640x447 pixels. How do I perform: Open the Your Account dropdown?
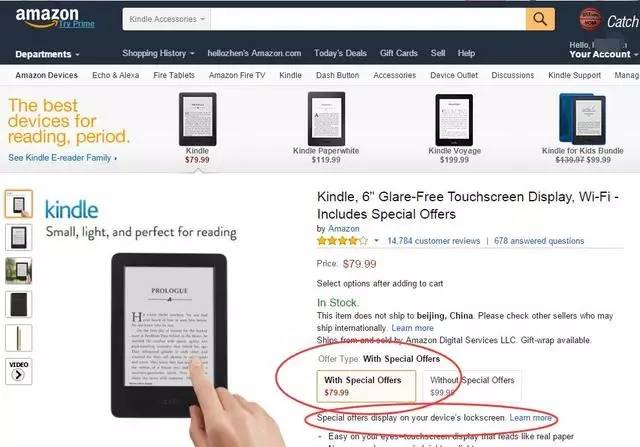click(x=603, y=54)
